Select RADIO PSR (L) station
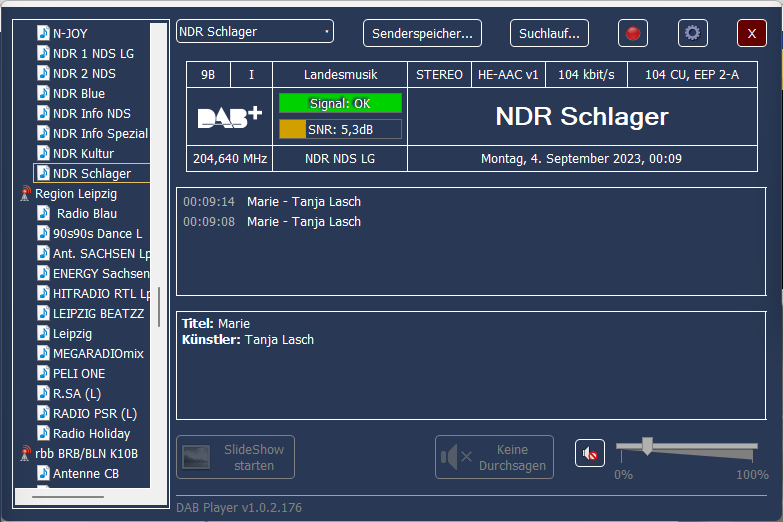783x522 pixels. click(95, 413)
